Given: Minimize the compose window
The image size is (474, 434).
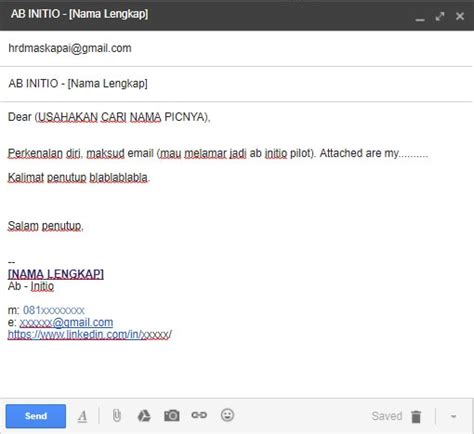Looking at the screenshot, I should [x=420, y=19].
